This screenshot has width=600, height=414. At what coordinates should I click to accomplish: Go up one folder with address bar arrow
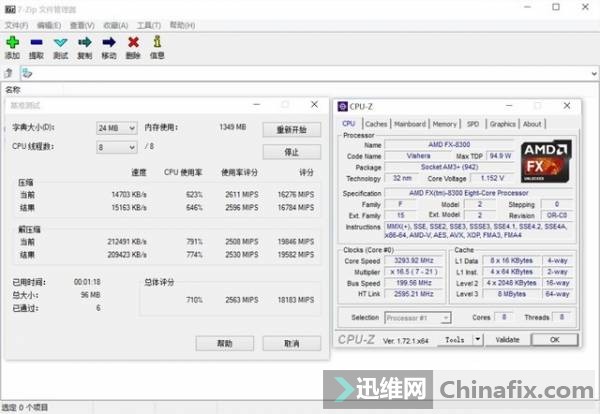coord(8,73)
